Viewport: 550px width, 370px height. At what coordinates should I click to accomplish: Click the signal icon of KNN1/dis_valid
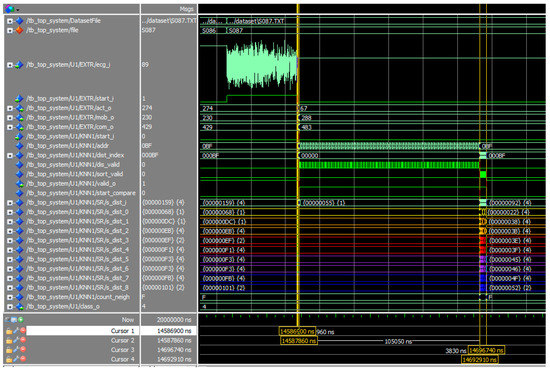point(19,165)
